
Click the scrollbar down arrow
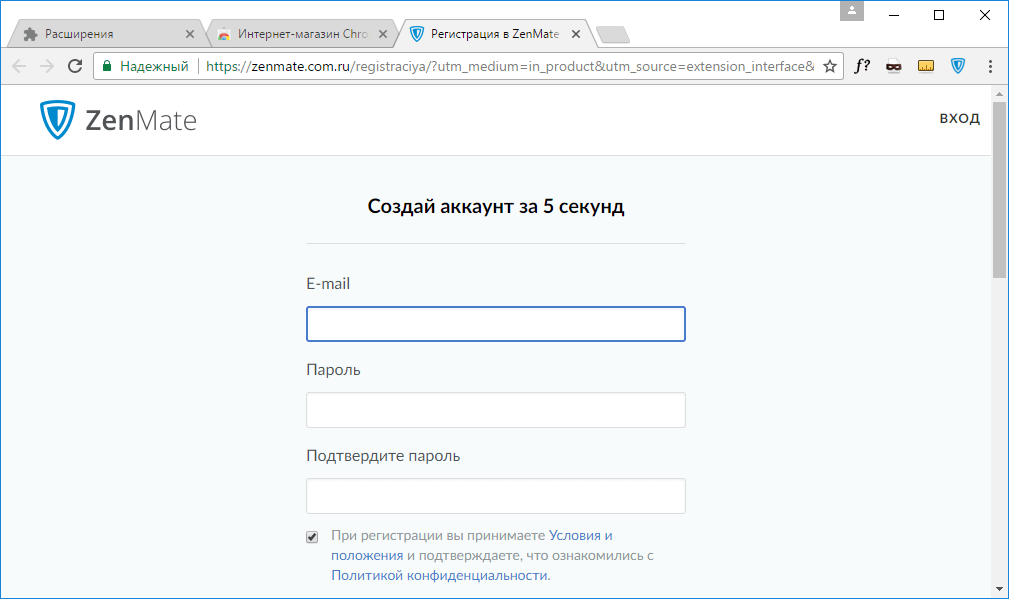pos(999,589)
